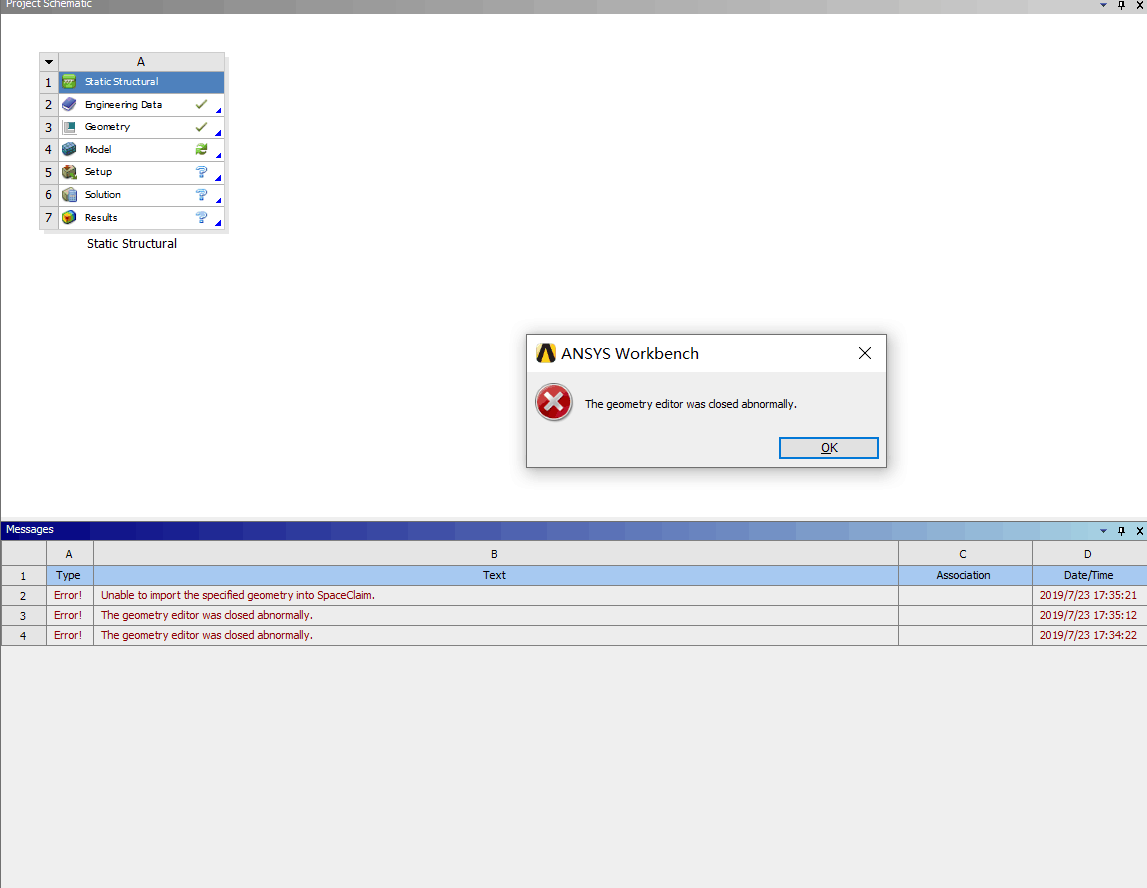Click the Model refresh-required status icon
1147x888 pixels.
tap(201, 149)
